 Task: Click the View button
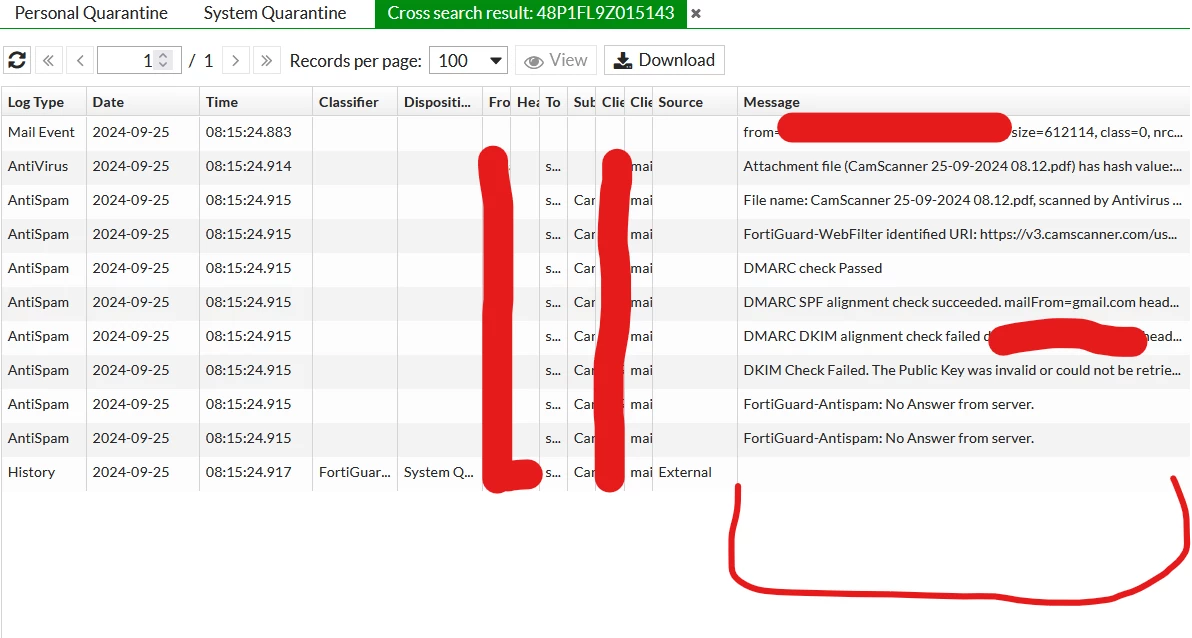pos(556,60)
